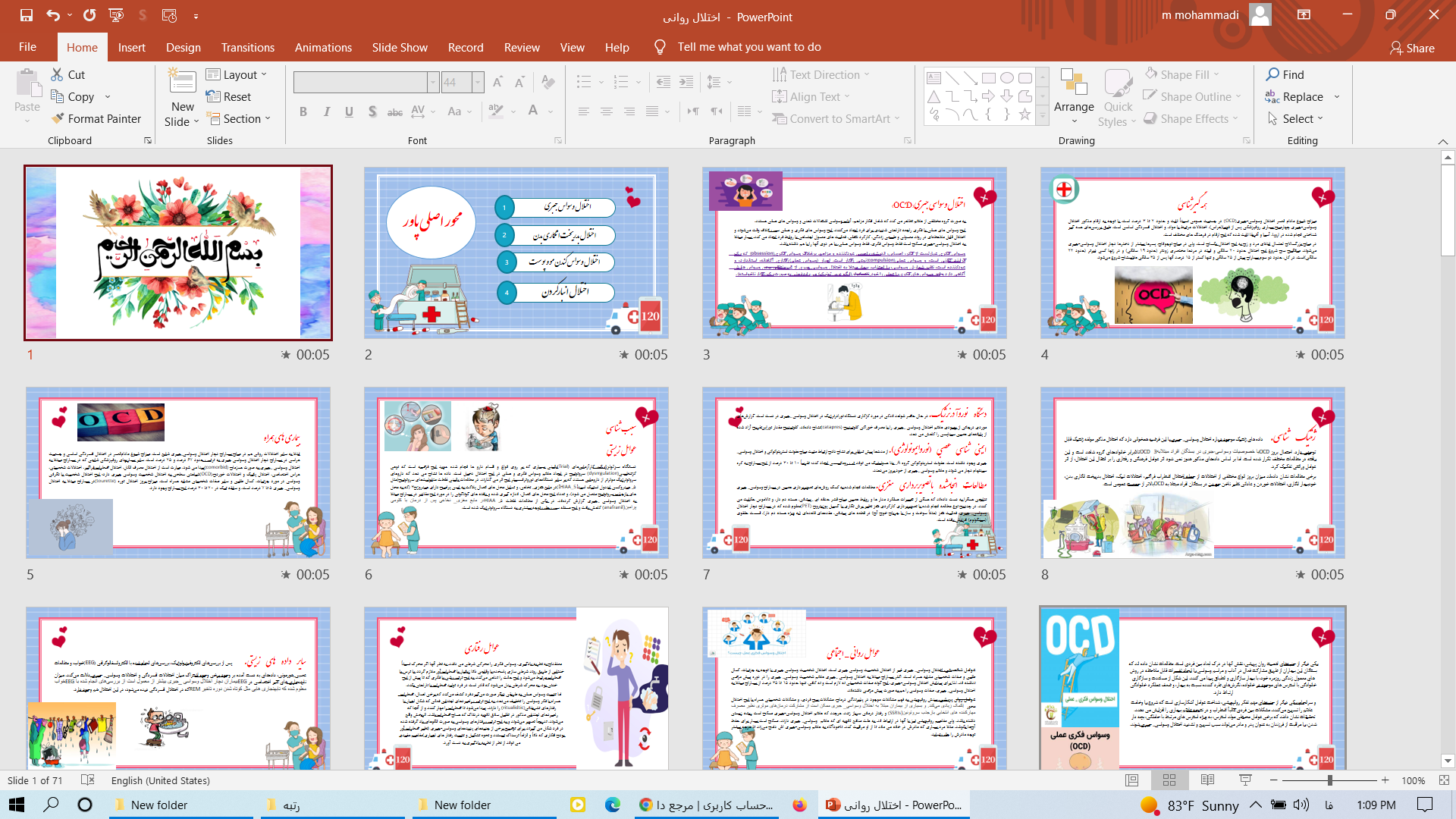
Task: Toggle Slide Sorter view button
Action: point(1169,780)
